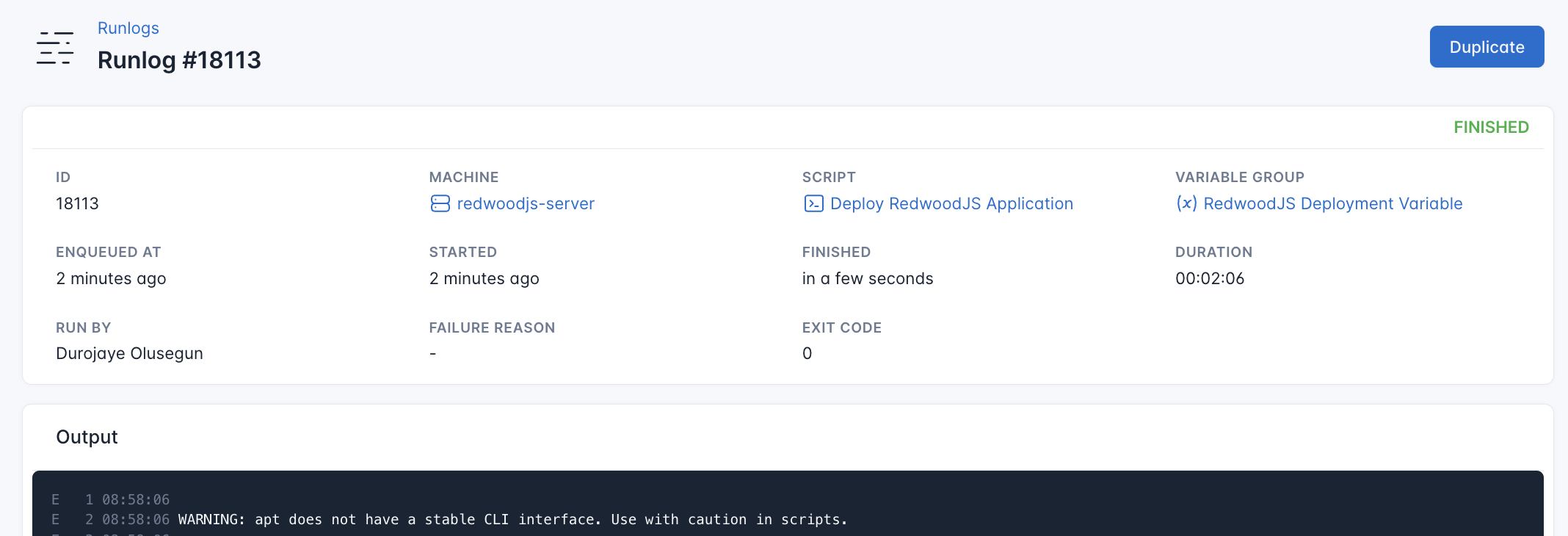Click the terminal icon beside Deploy RedwoodJS Application
The image size is (1568, 536).
tap(813, 203)
